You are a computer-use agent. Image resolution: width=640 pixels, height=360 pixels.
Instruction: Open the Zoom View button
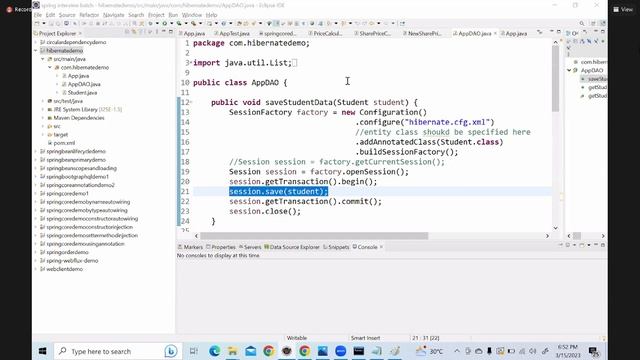coord(623,9)
